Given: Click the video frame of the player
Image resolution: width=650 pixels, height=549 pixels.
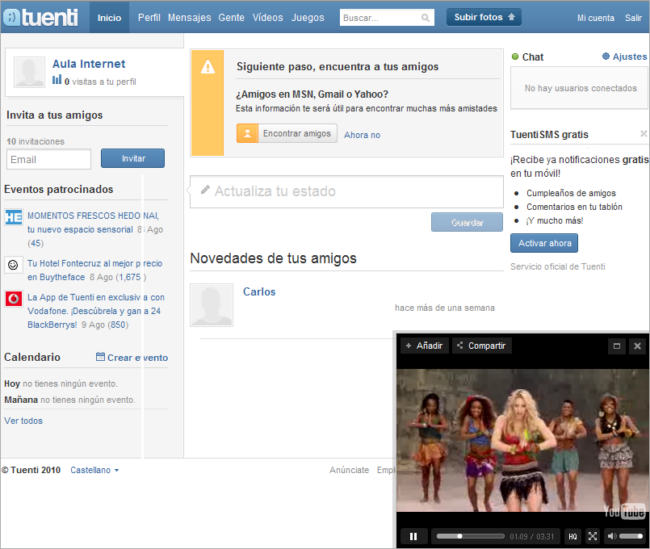Looking at the screenshot, I should [522, 440].
